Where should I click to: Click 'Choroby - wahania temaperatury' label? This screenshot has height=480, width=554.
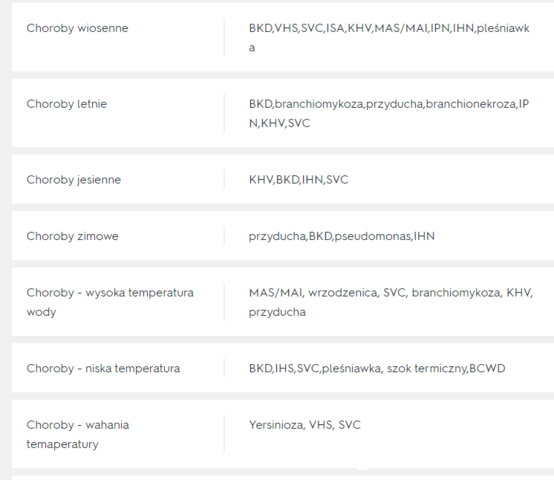[78, 434]
